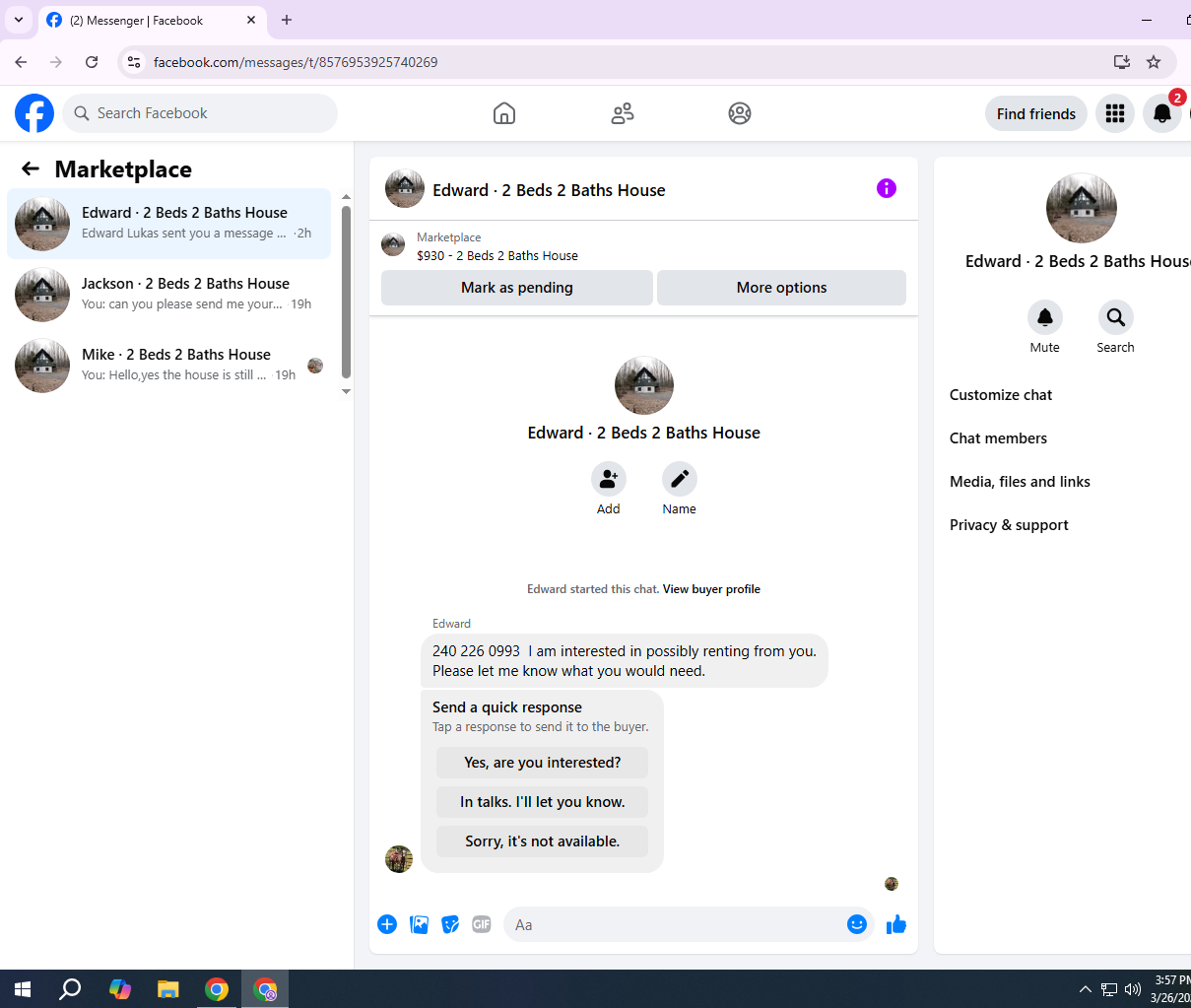Choose a GIF in the composer
Image resolution: width=1191 pixels, height=1008 pixels.
(x=482, y=924)
